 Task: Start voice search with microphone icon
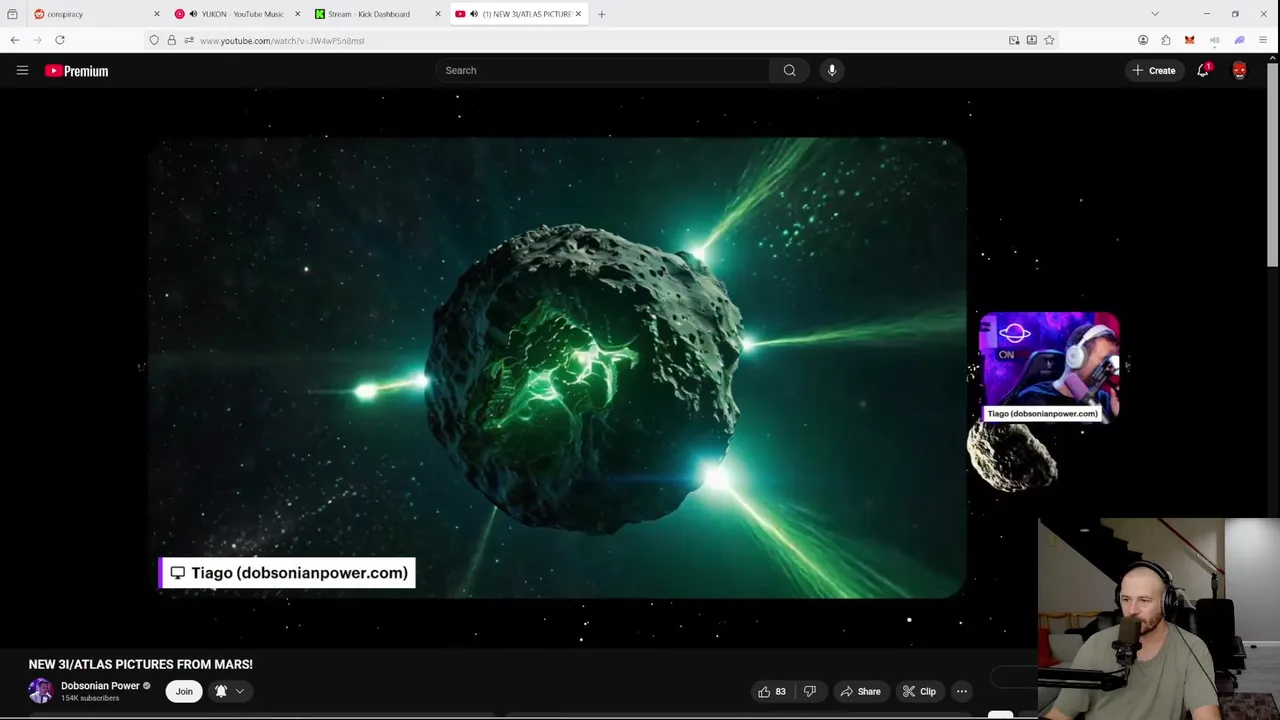(x=832, y=70)
